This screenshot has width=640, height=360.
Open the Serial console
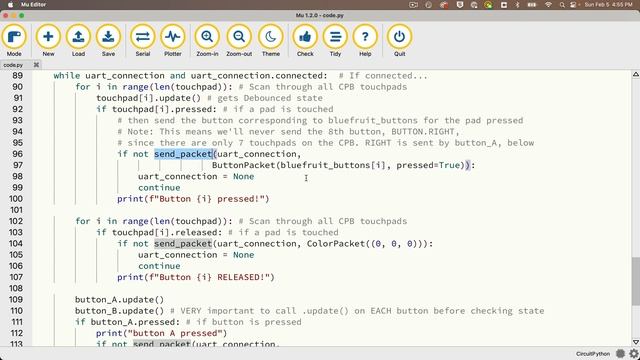pyautogui.click(x=142, y=40)
